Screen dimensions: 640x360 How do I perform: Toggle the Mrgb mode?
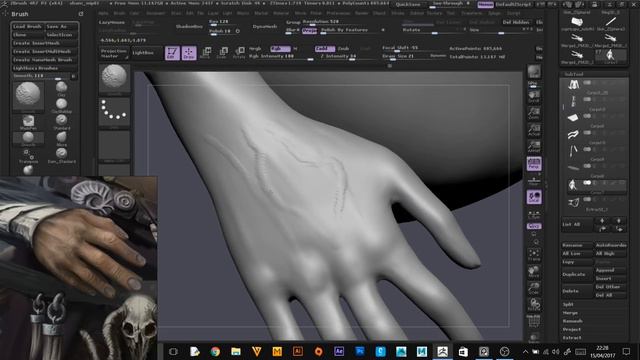click(255, 49)
